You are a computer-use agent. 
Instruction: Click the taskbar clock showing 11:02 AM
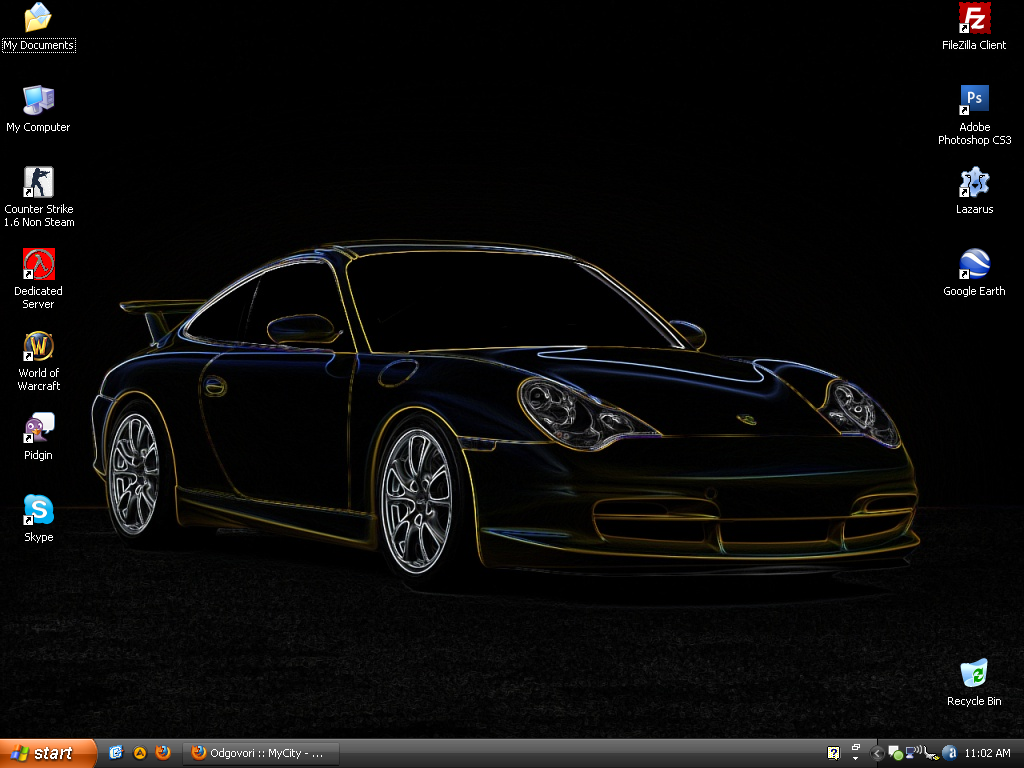(988, 753)
